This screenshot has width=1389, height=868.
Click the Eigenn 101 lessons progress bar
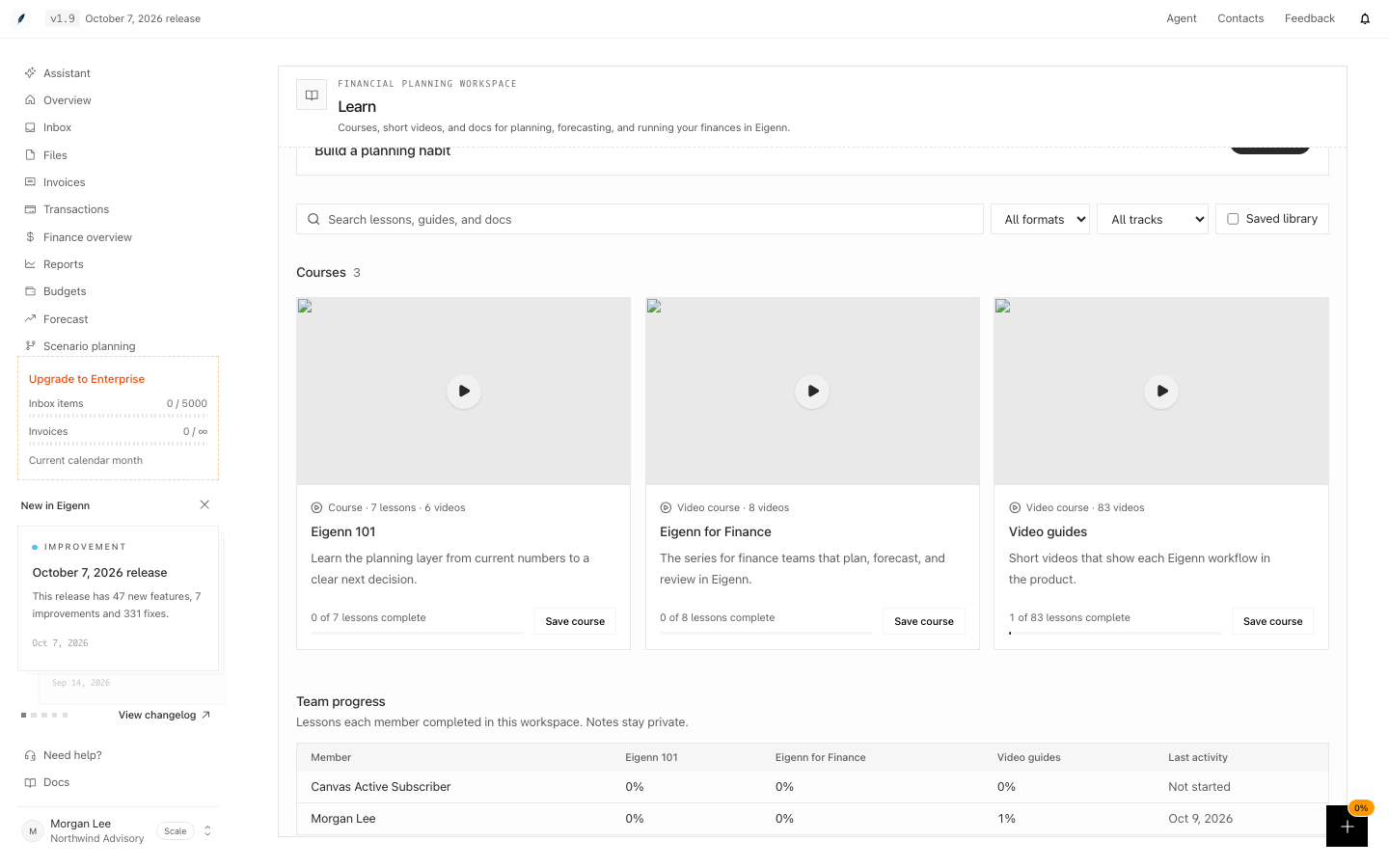click(x=417, y=633)
